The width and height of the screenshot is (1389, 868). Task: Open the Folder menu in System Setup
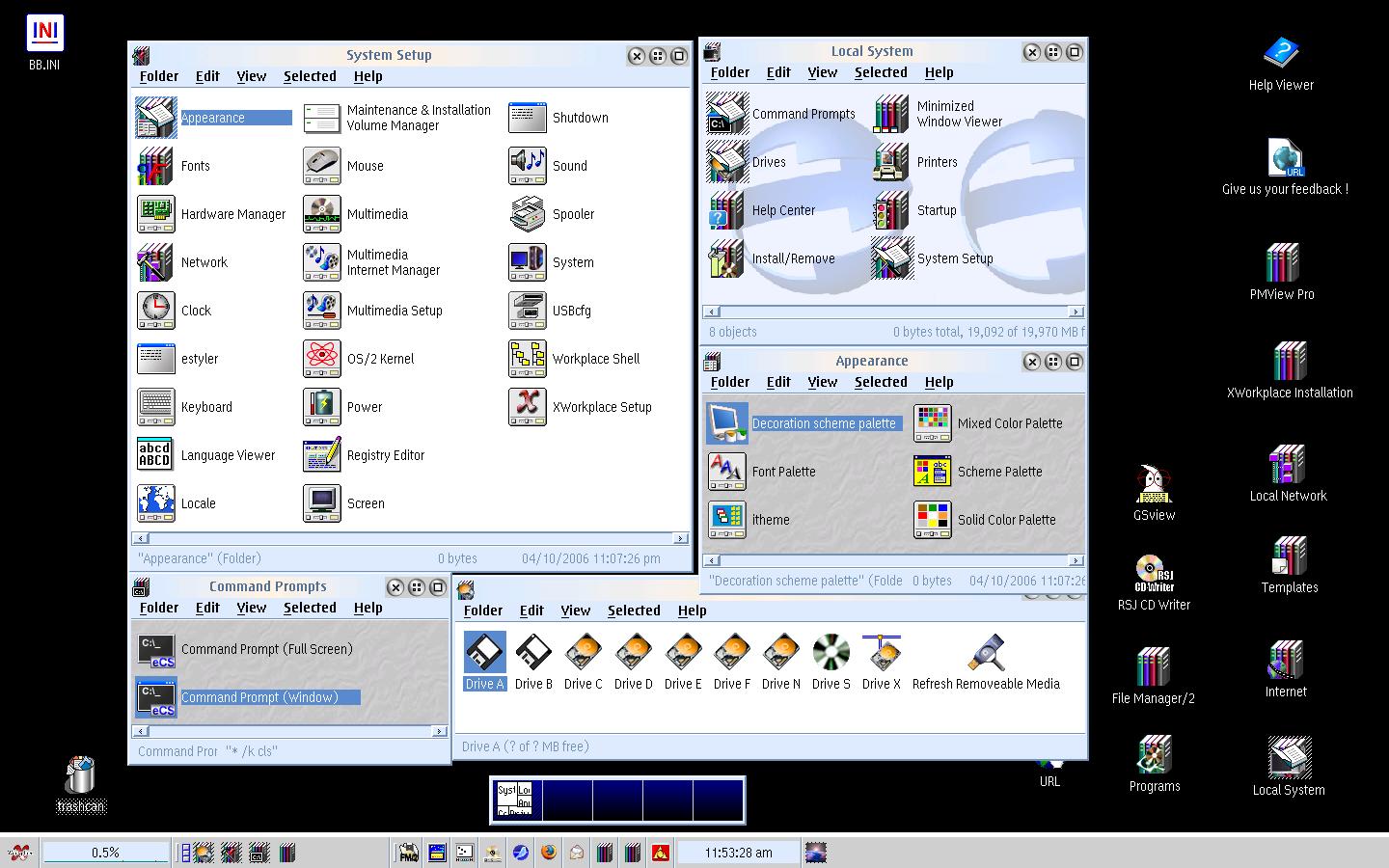pos(158,76)
